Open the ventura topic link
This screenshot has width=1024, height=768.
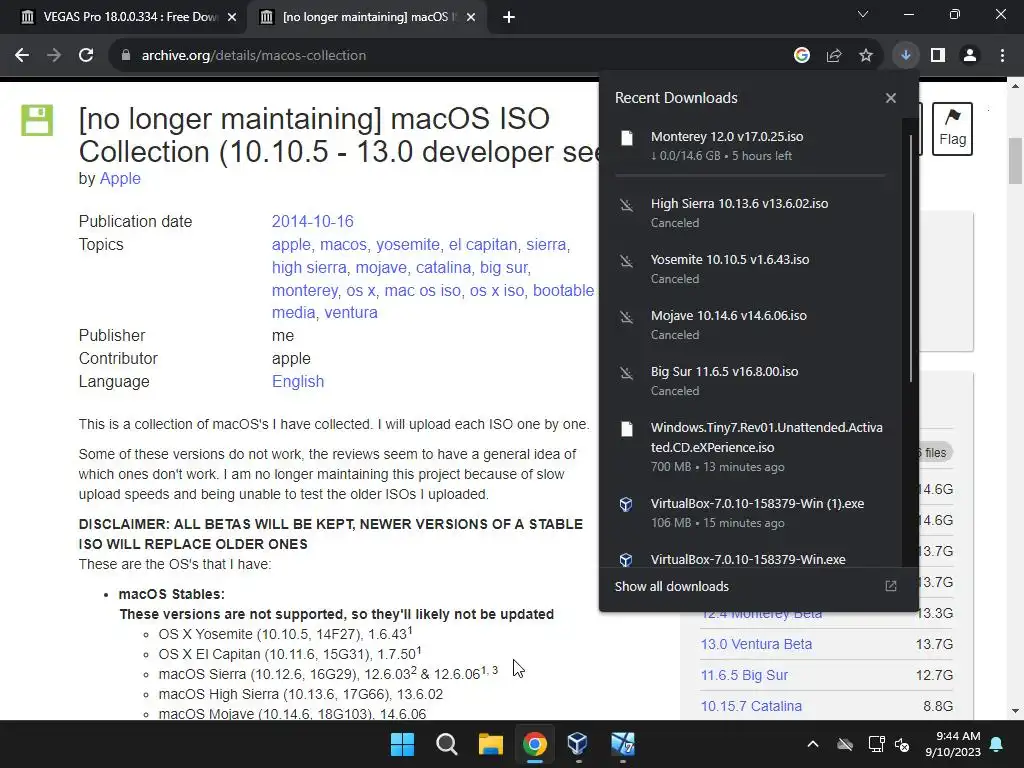tap(351, 312)
